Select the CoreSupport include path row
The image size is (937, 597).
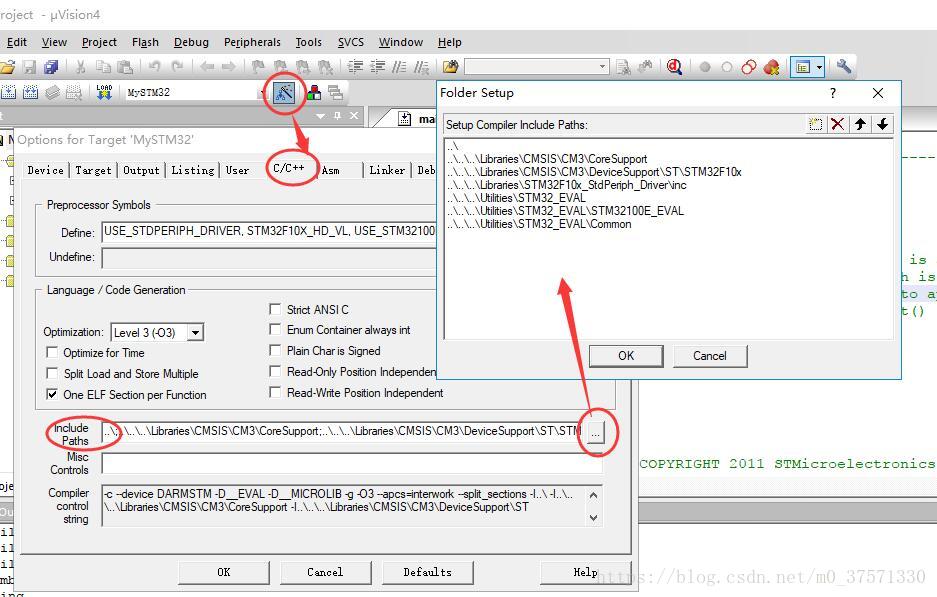pyautogui.click(x=547, y=159)
